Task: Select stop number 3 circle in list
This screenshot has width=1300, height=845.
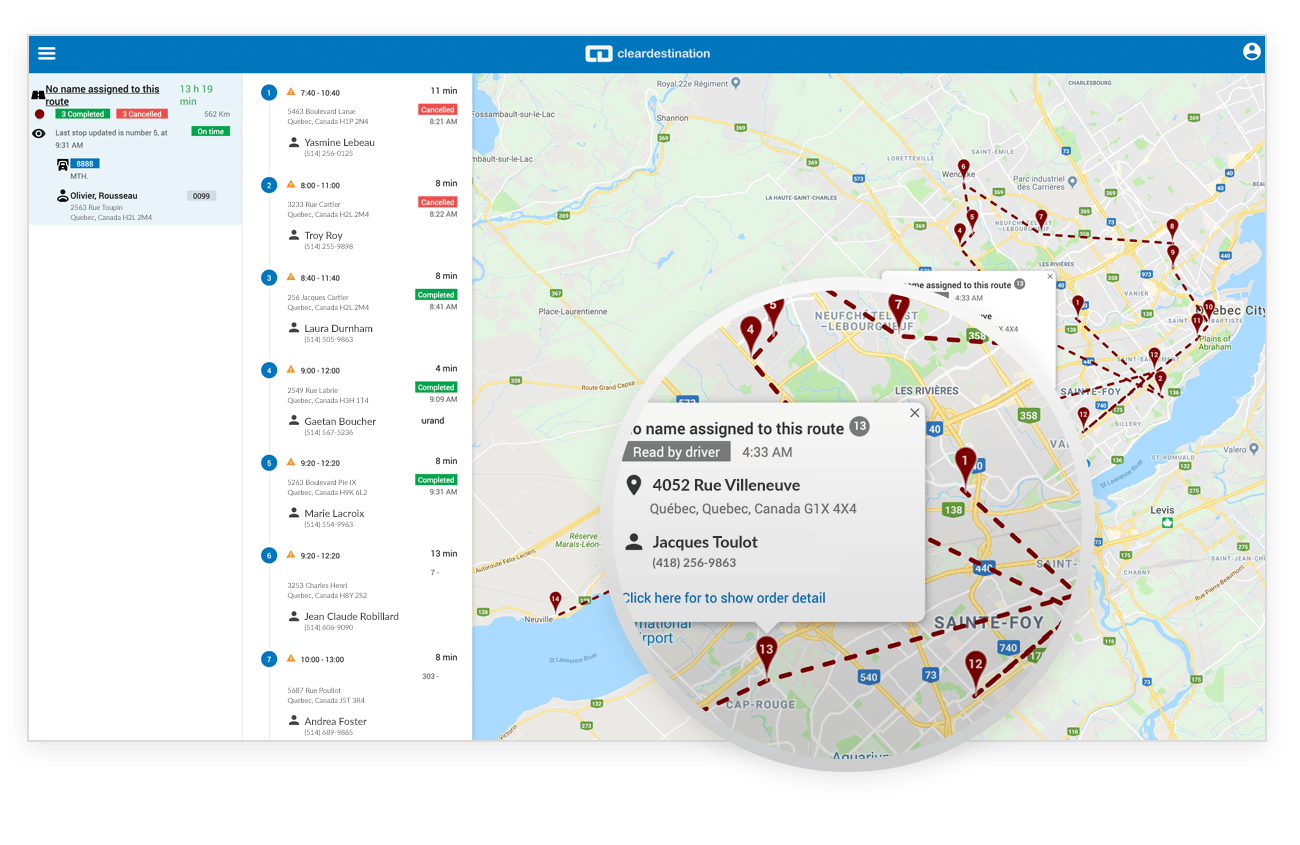Action: click(x=268, y=278)
